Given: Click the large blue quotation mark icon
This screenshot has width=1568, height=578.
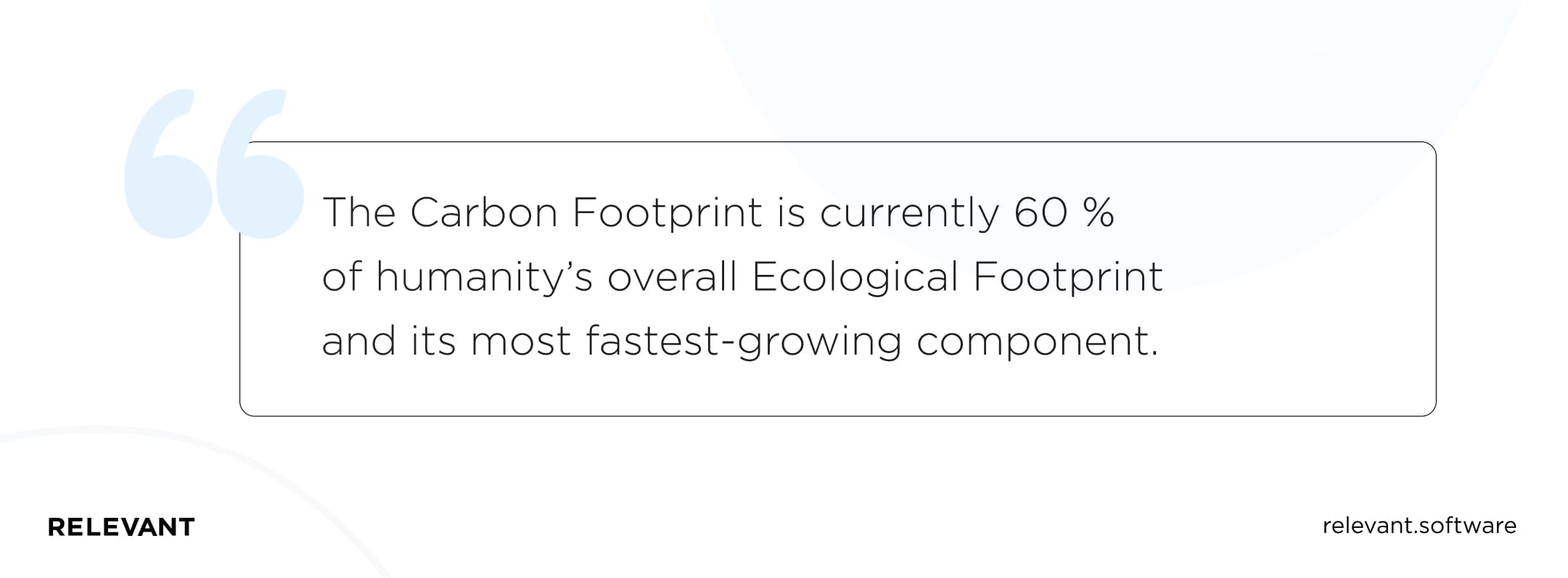Looking at the screenshot, I should point(212,163).
